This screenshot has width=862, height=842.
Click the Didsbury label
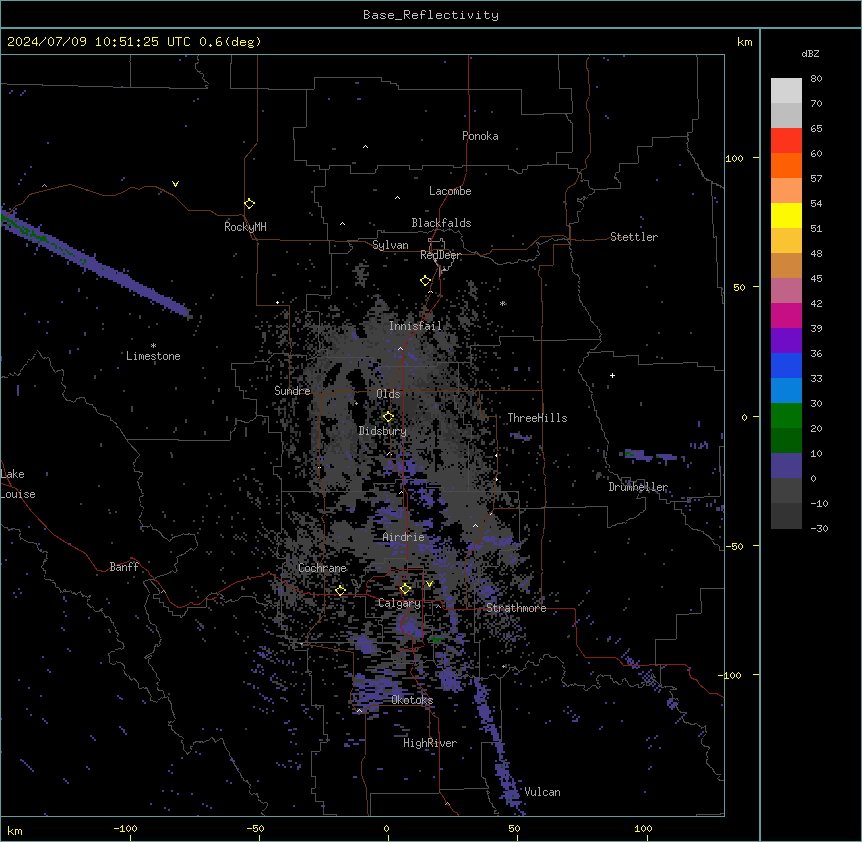pos(383,431)
